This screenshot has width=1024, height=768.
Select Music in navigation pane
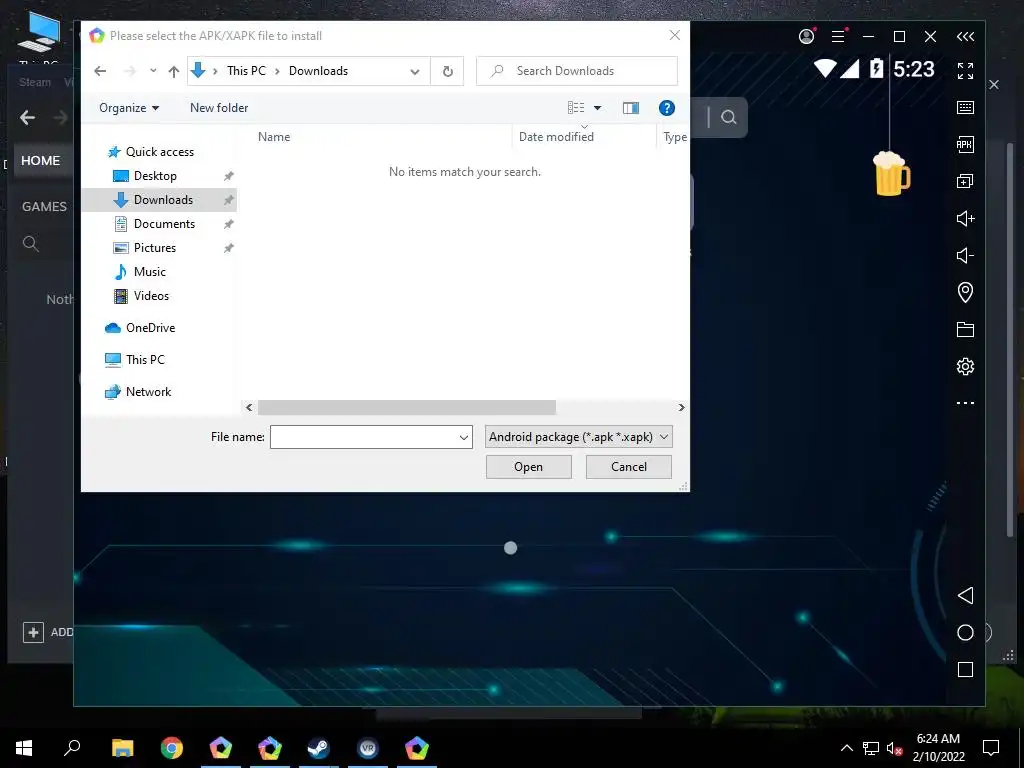tap(150, 272)
